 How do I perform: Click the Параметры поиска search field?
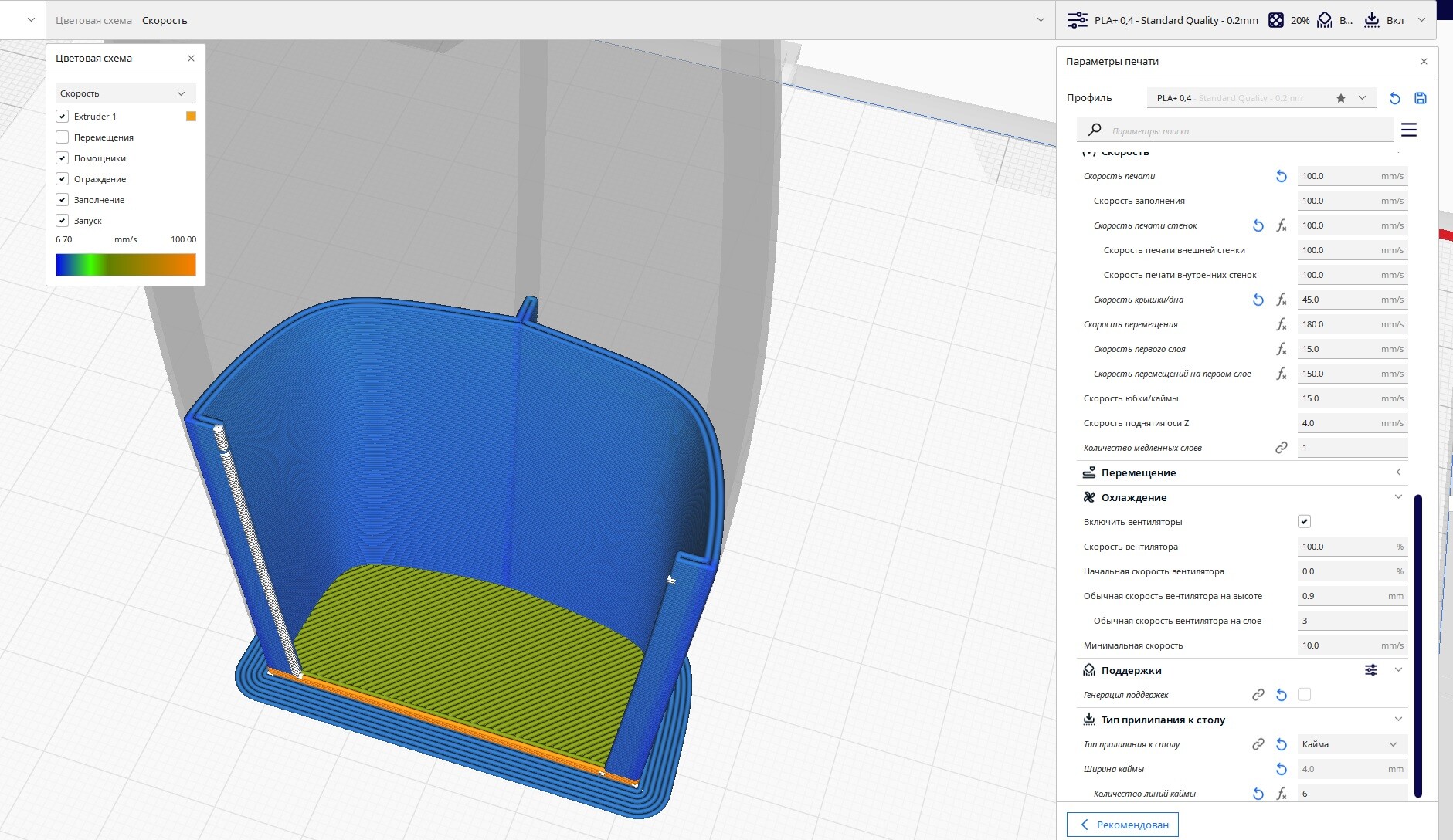click(x=1244, y=130)
